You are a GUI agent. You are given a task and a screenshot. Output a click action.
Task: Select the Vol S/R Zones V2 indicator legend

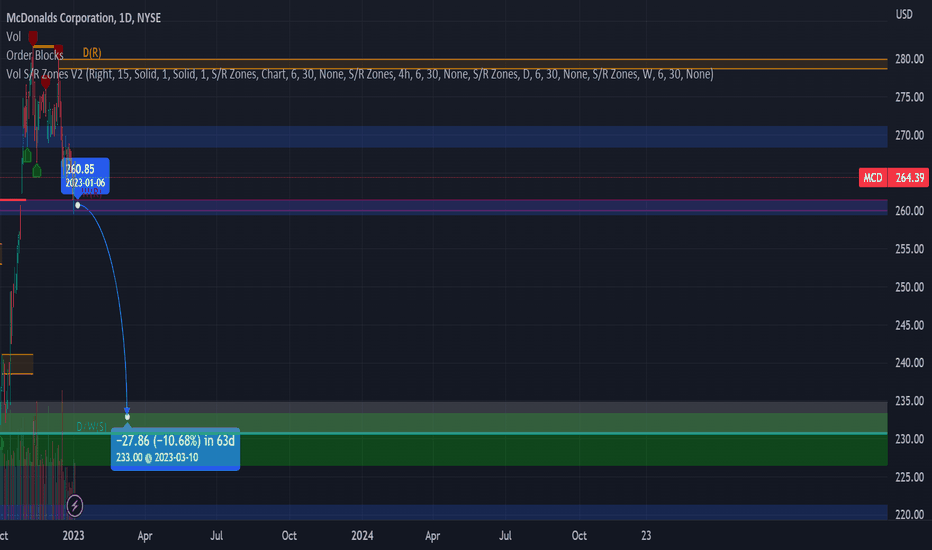point(360,74)
